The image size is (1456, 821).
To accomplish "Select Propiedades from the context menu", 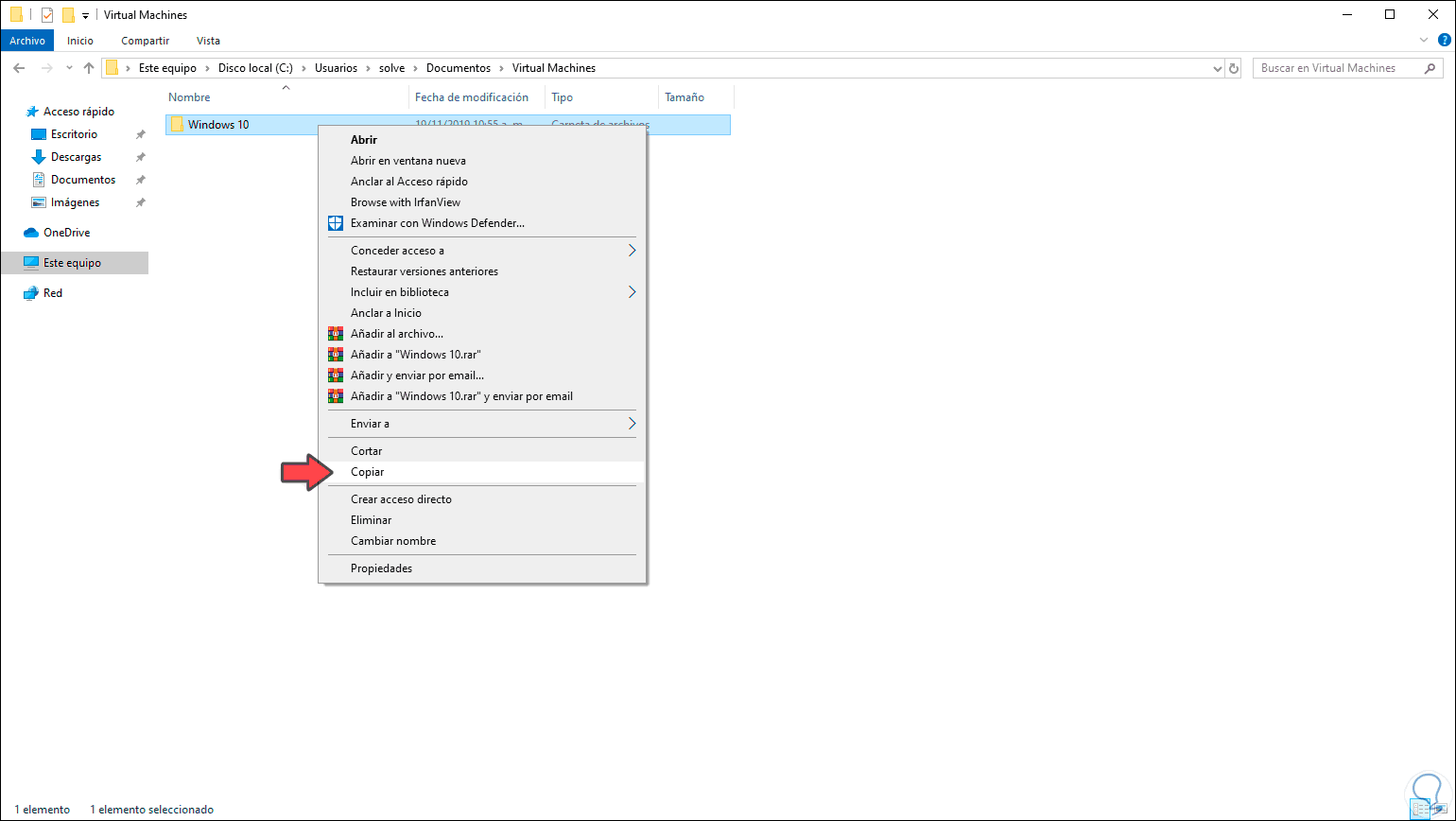I will tap(483, 568).
